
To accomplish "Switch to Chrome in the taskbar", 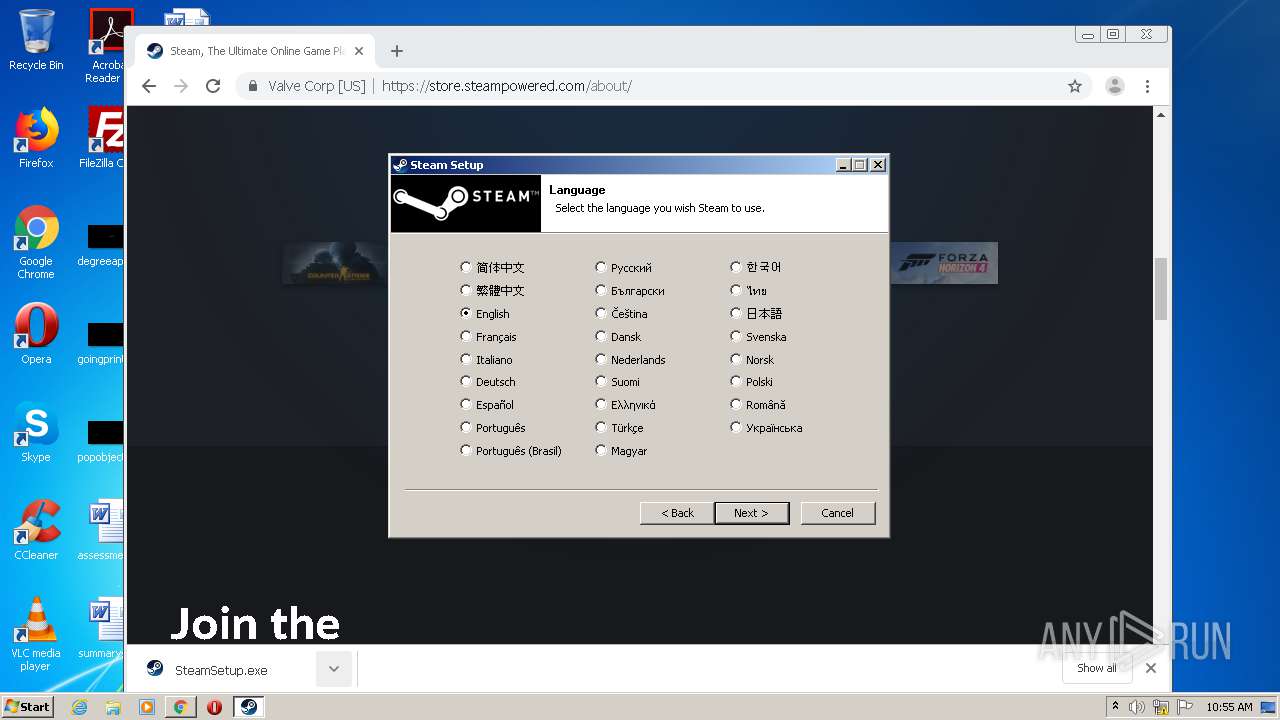I will point(180,707).
